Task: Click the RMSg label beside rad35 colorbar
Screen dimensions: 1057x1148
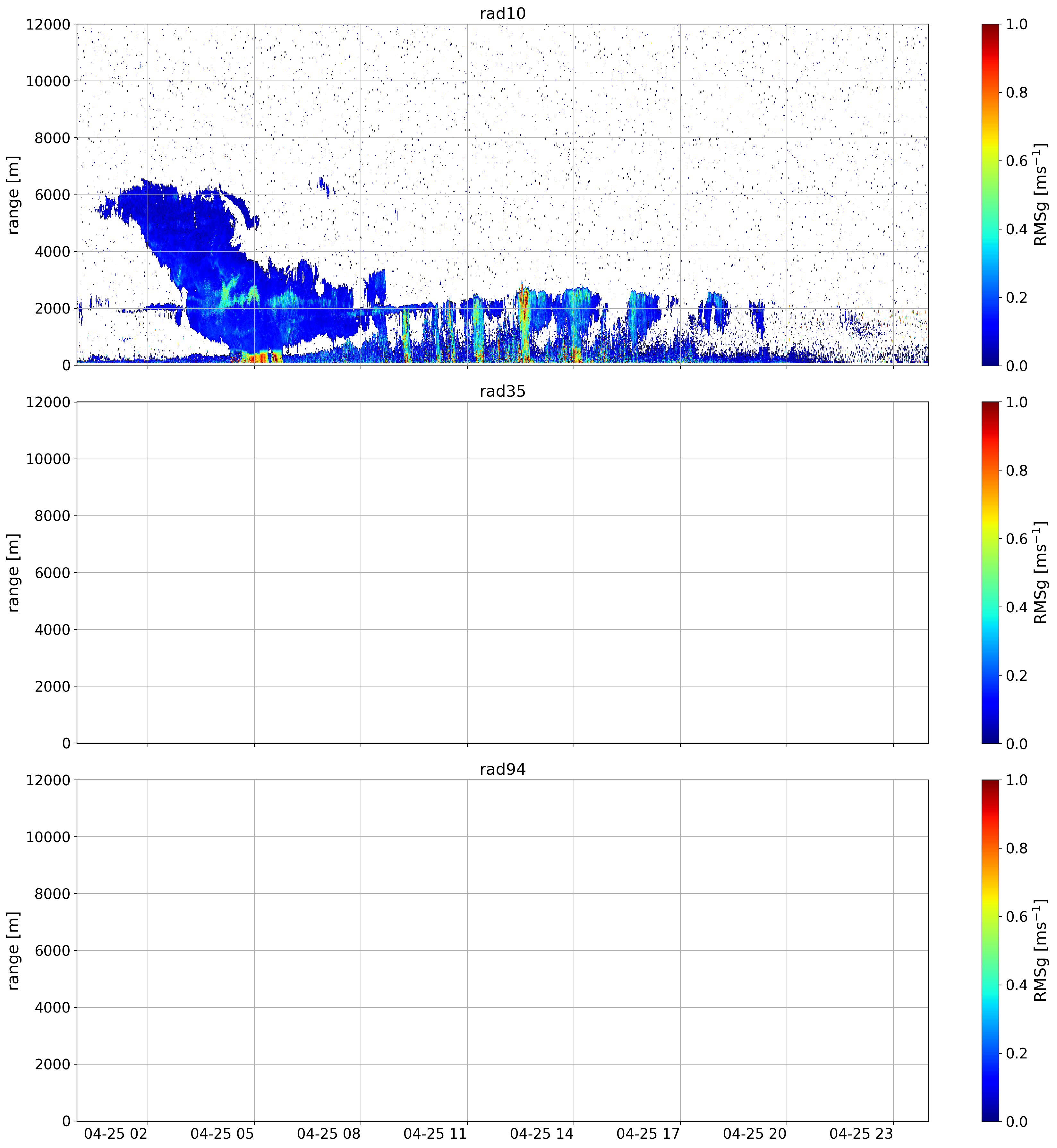Action: (1041, 573)
